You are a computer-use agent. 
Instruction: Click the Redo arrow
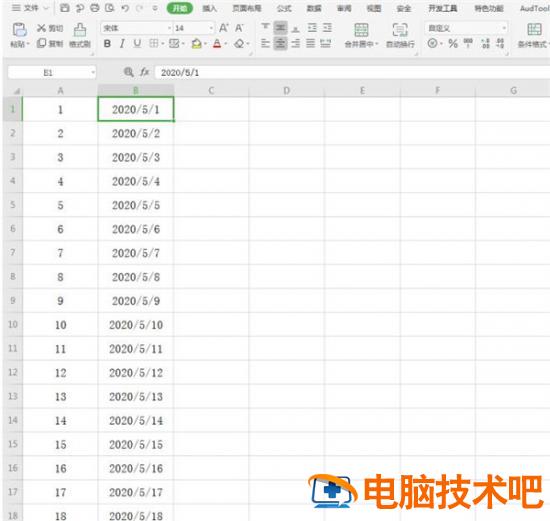(x=140, y=8)
